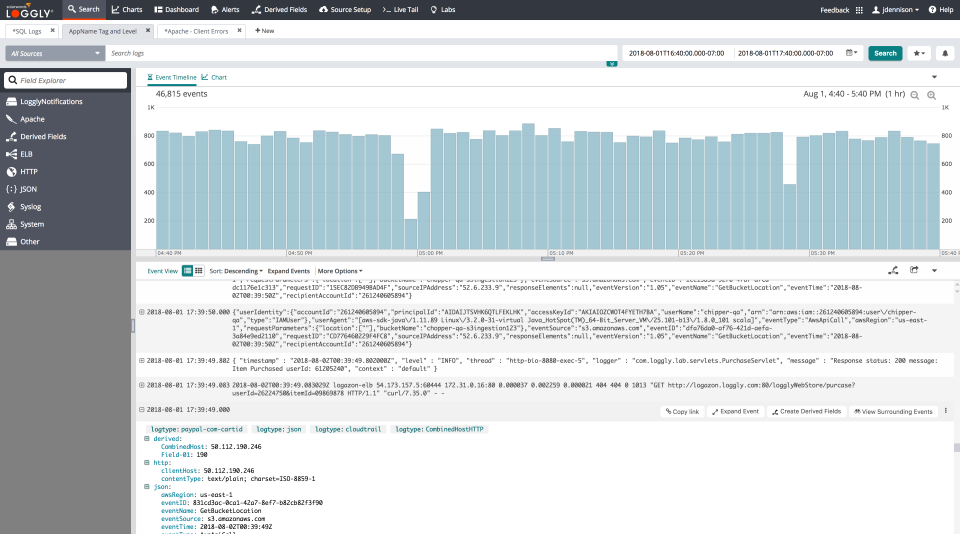Switch to list event view
Viewport: 960px width, 534px height.
tap(187, 271)
